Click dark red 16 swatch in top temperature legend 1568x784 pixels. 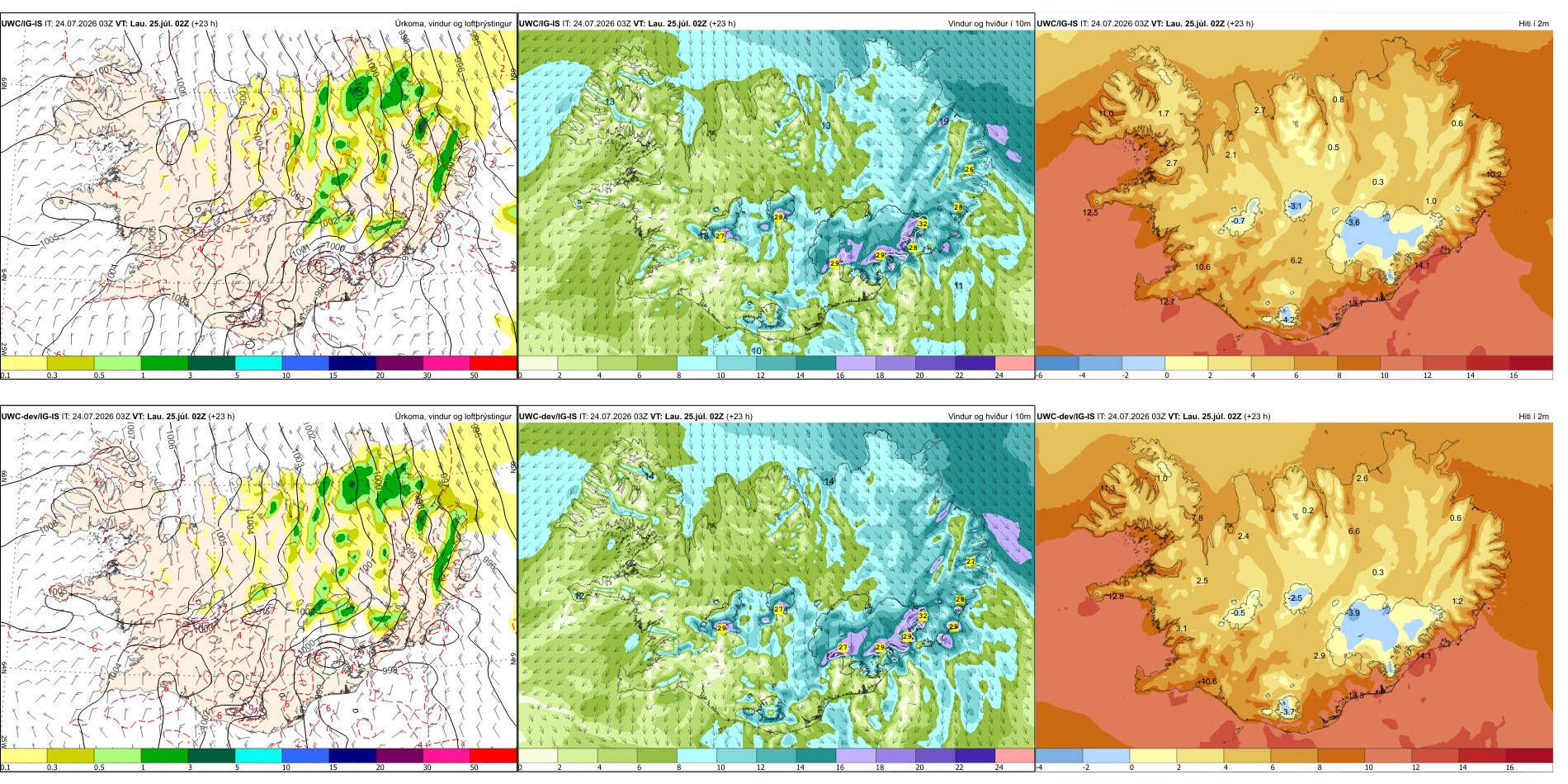(1531, 362)
